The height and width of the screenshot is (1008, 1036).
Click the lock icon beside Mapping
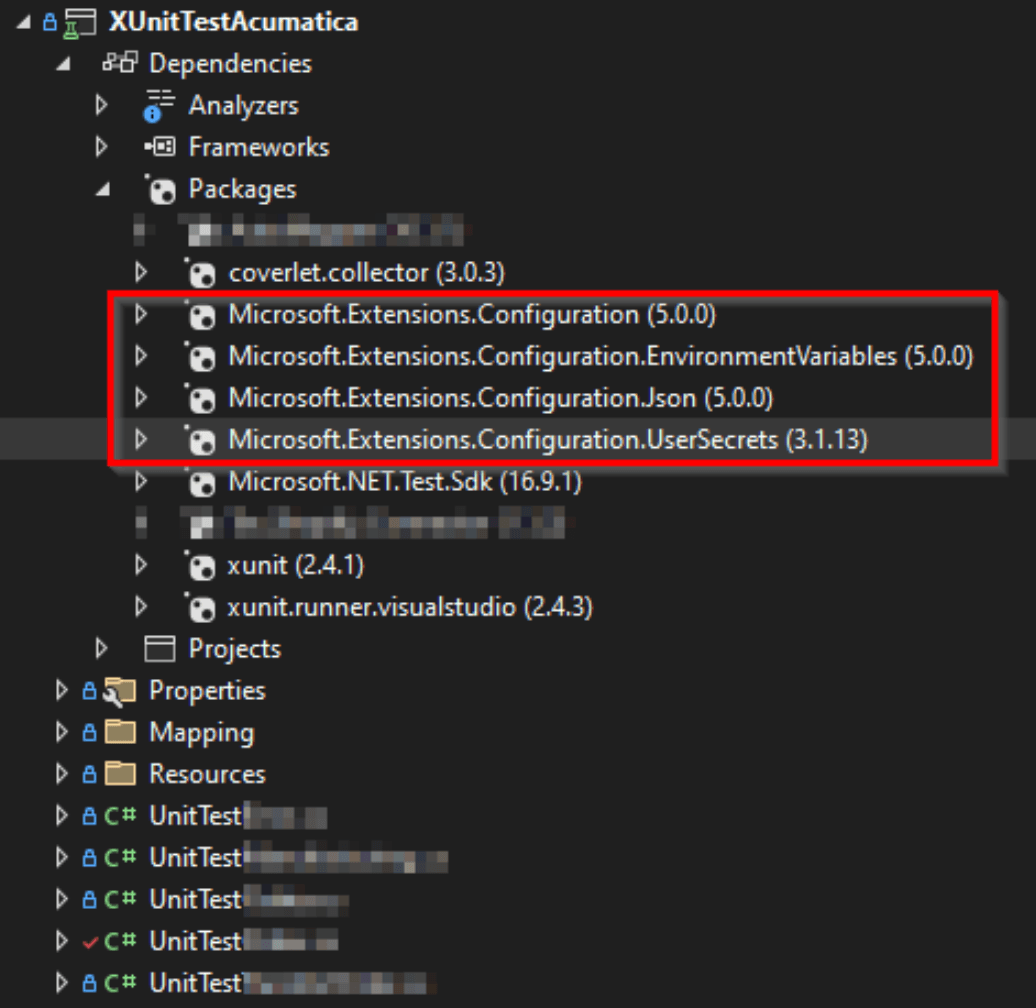[x=90, y=732]
